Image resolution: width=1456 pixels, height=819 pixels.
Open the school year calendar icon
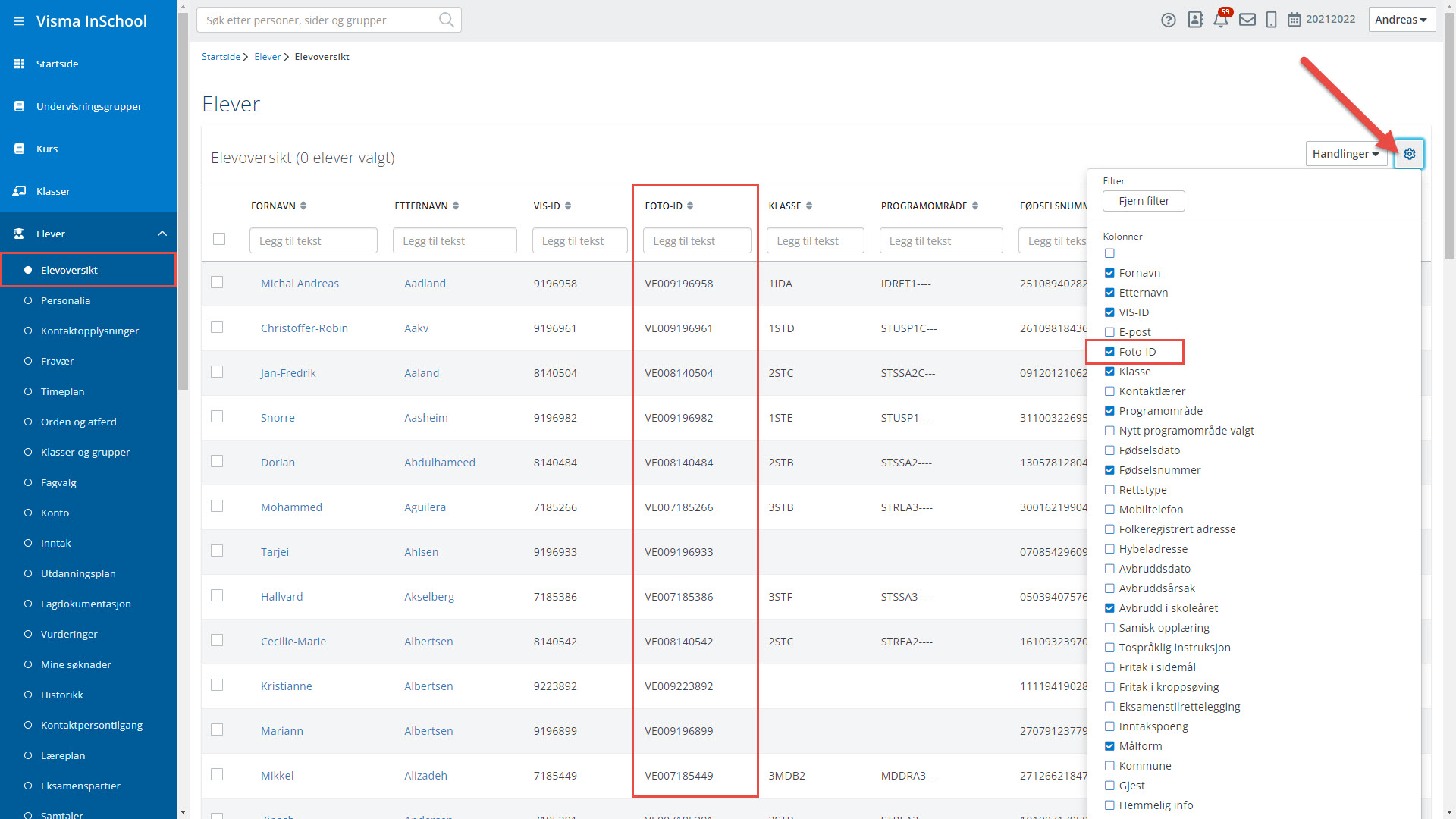(1294, 20)
